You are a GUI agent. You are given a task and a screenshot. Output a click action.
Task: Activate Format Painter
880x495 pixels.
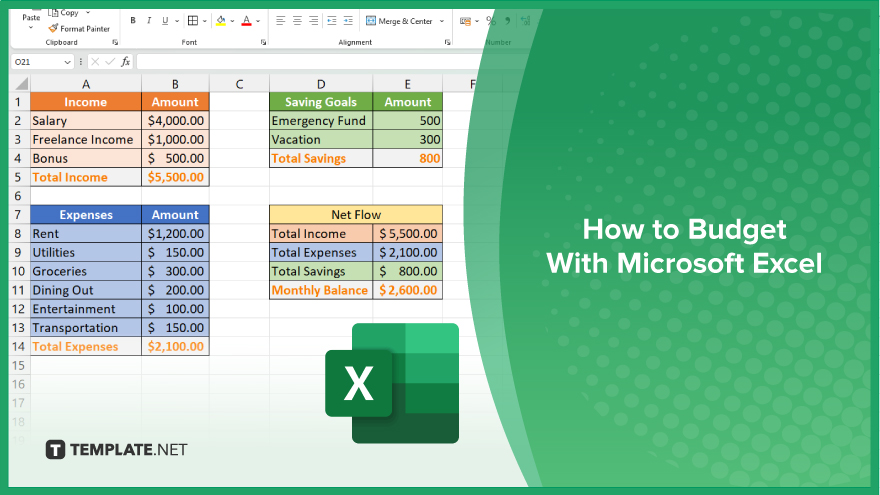pyautogui.click(x=79, y=29)
